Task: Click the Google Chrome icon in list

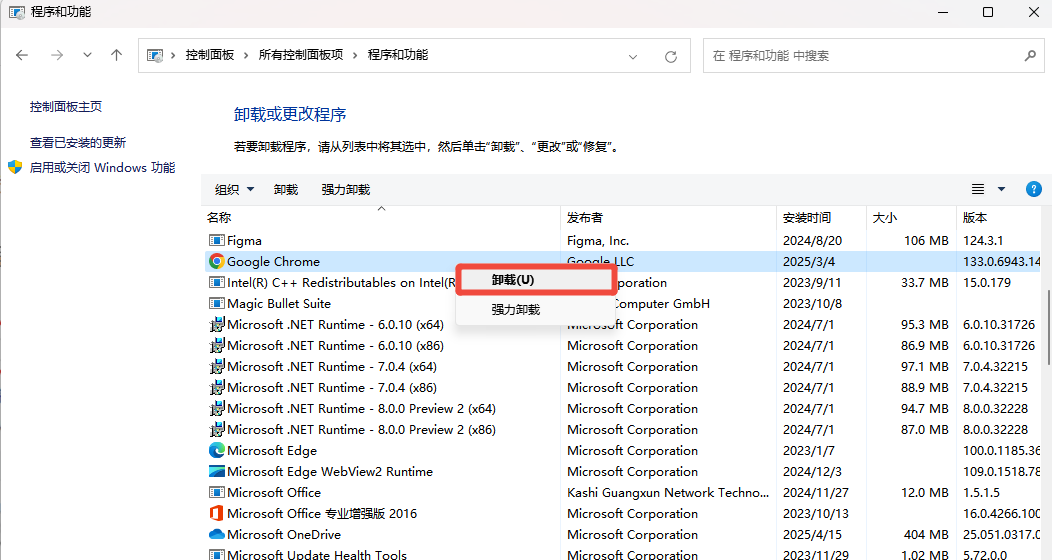Action: click(216, 262)
